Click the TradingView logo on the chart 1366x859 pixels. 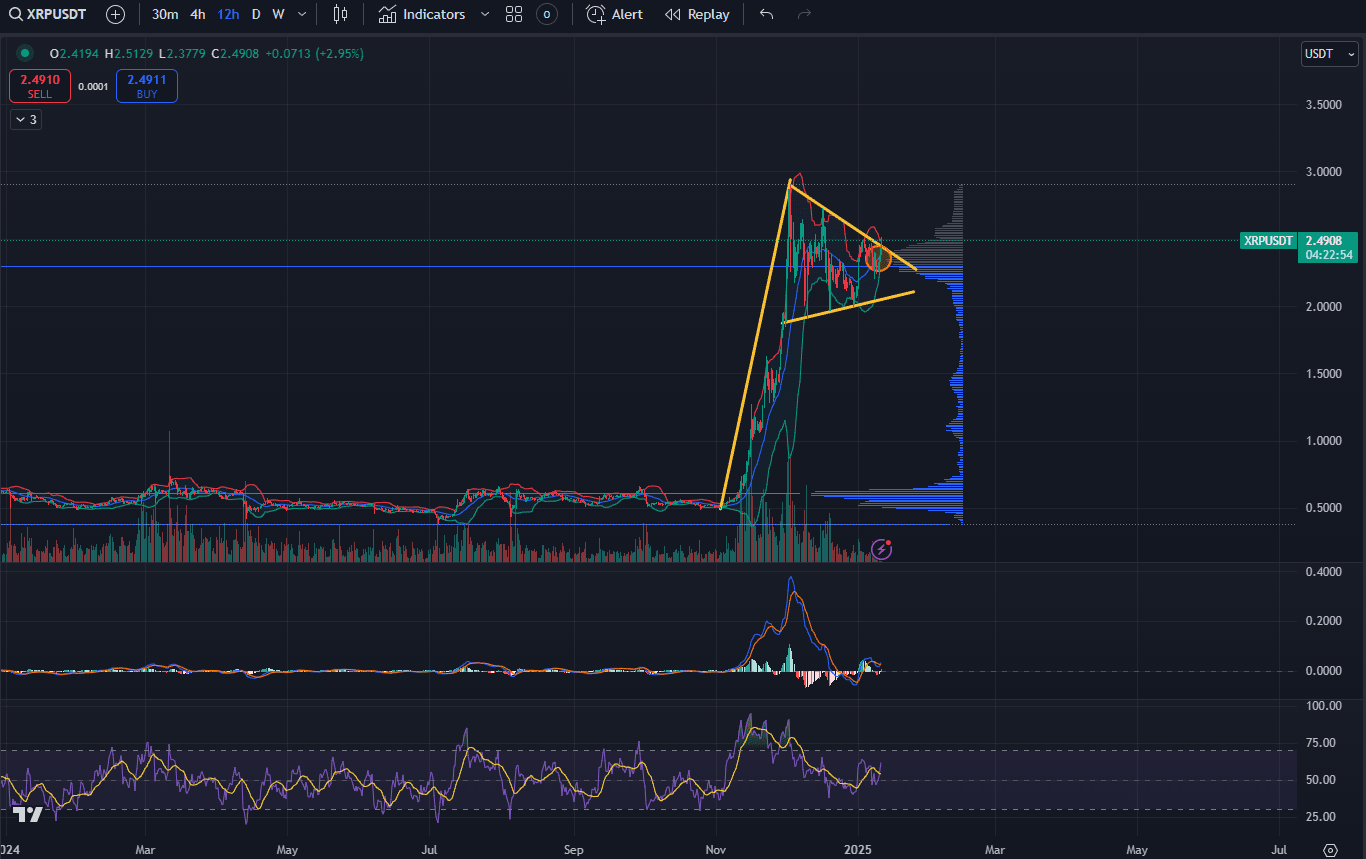point(28,815)
